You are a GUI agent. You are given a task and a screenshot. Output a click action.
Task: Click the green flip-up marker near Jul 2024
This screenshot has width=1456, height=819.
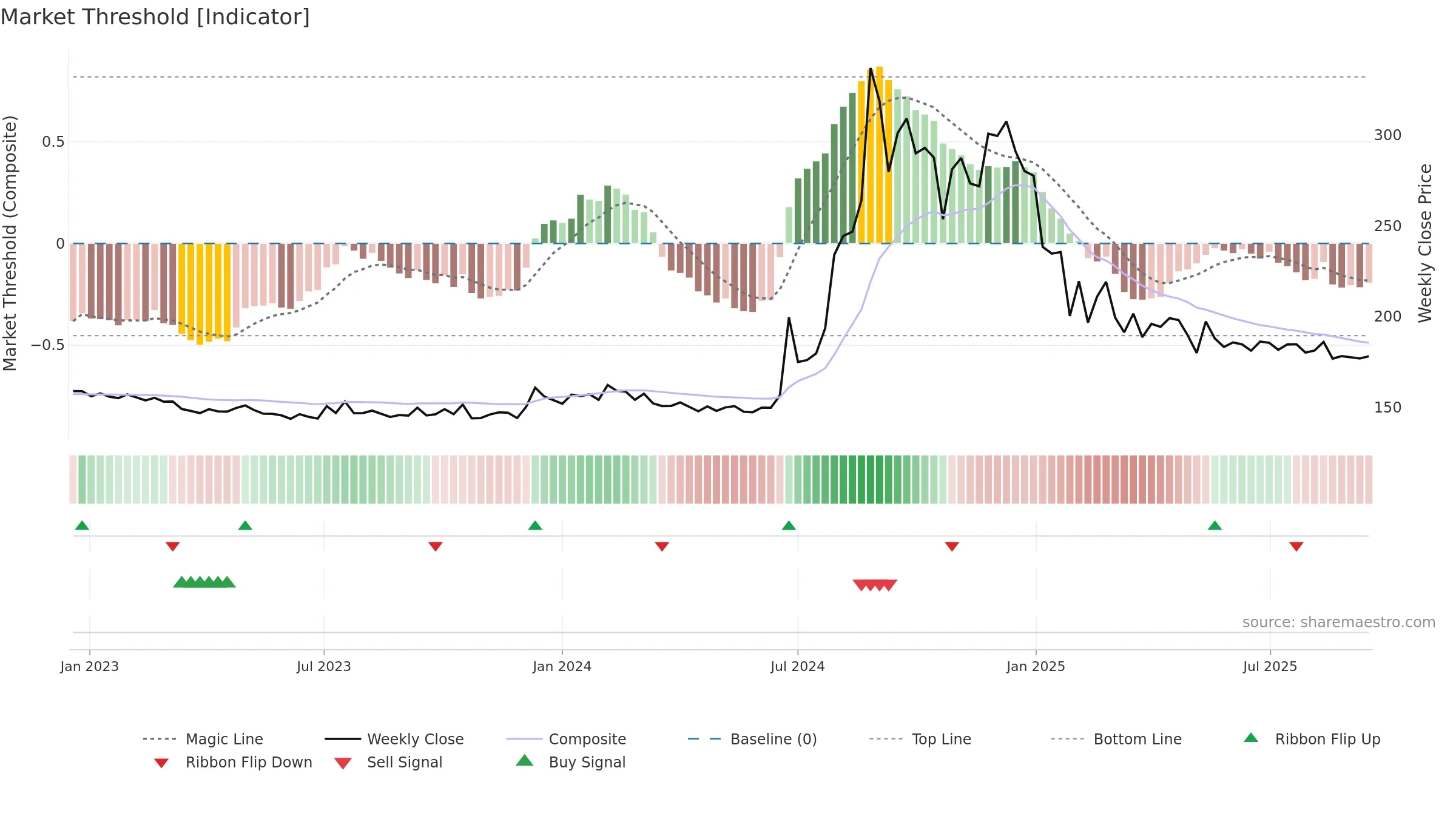(789, 525)
